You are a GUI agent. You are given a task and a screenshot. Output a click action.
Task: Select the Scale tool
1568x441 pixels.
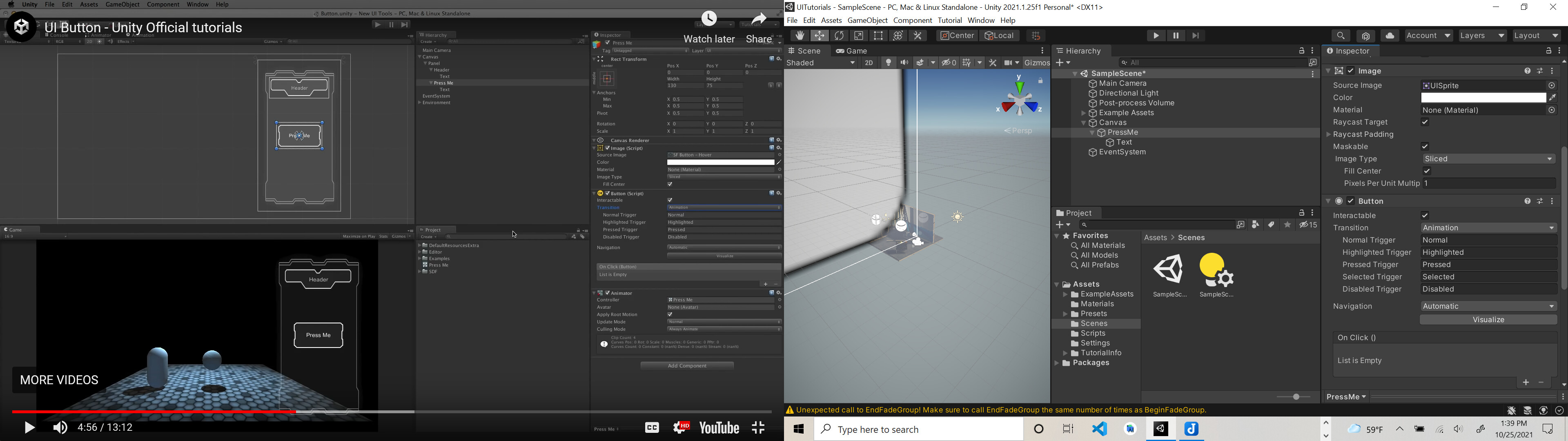[858, 36]
